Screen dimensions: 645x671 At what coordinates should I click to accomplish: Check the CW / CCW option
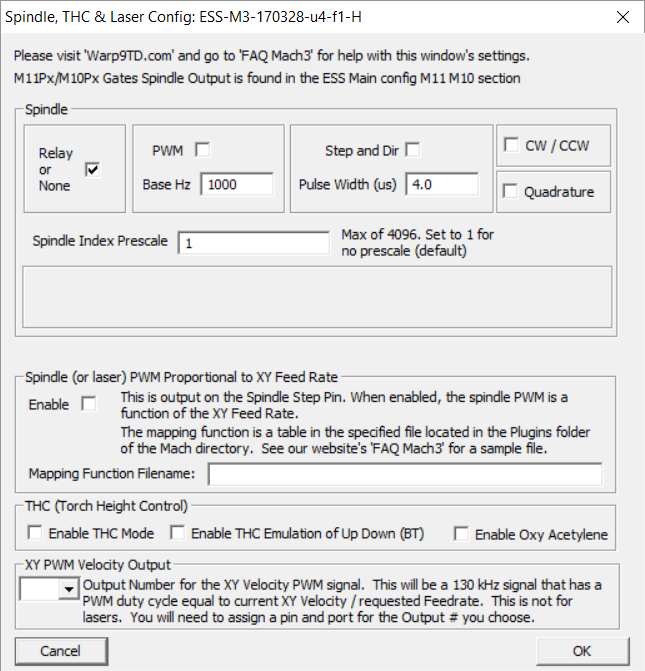tap(511, 146)
